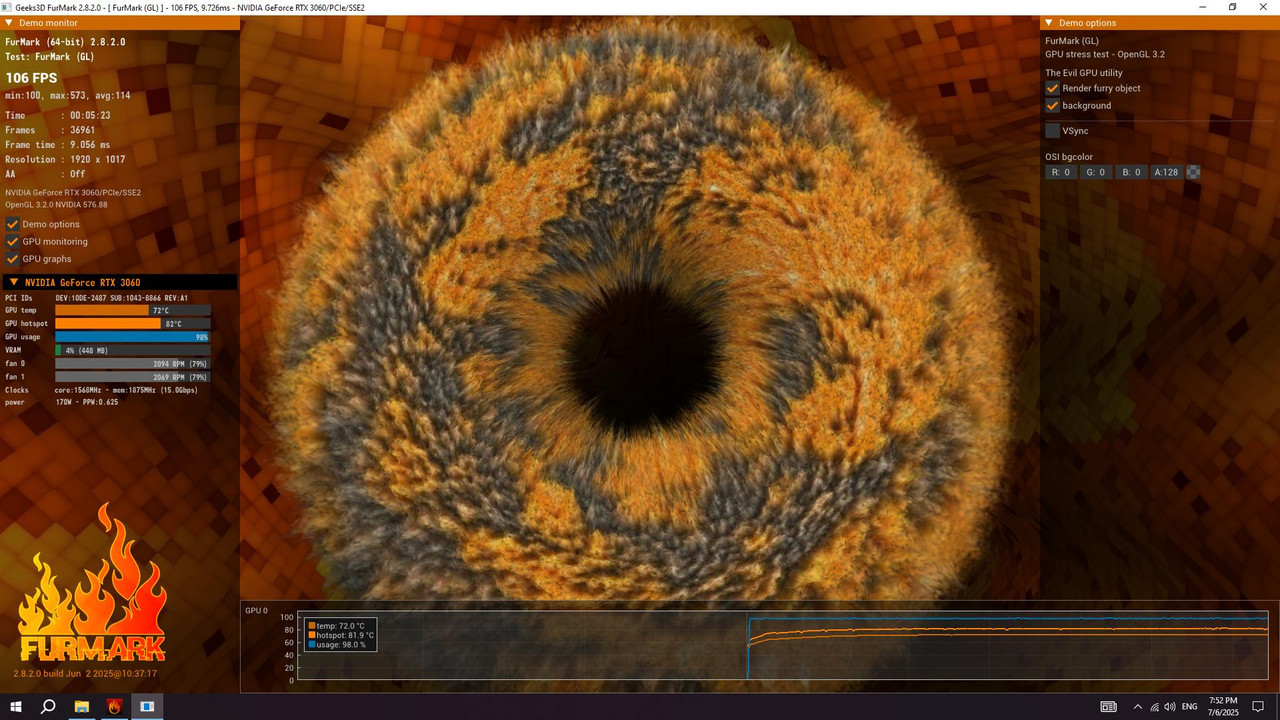This screenshot has height=720, width=1280.
Task: Turn off the GPU graphs checkbox
Action: (x=13, y=259)
